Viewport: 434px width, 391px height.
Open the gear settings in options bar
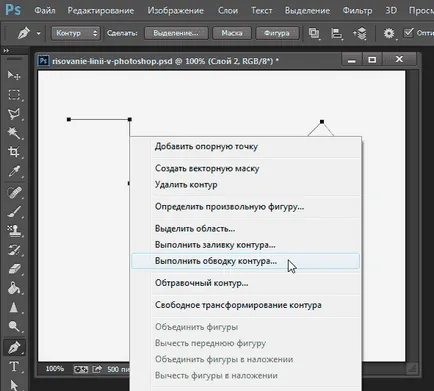(389, 33)
